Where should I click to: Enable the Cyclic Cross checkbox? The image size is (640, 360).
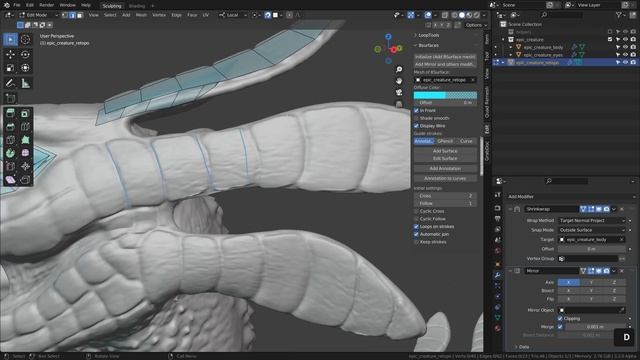point(416,211)
